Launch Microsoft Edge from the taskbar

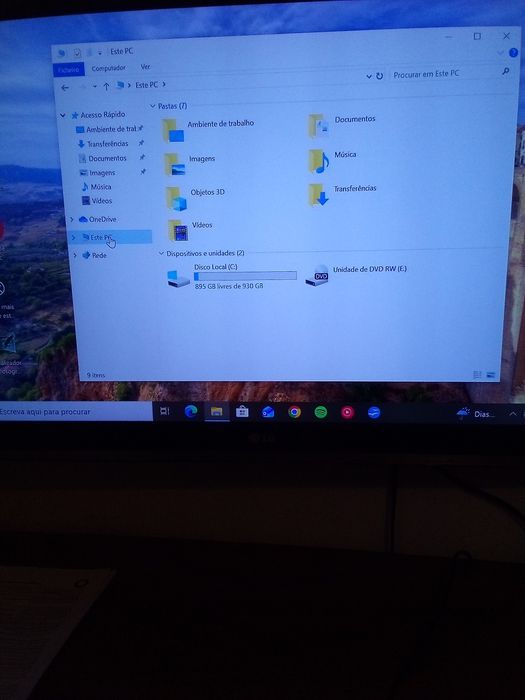tap(191, 411)
